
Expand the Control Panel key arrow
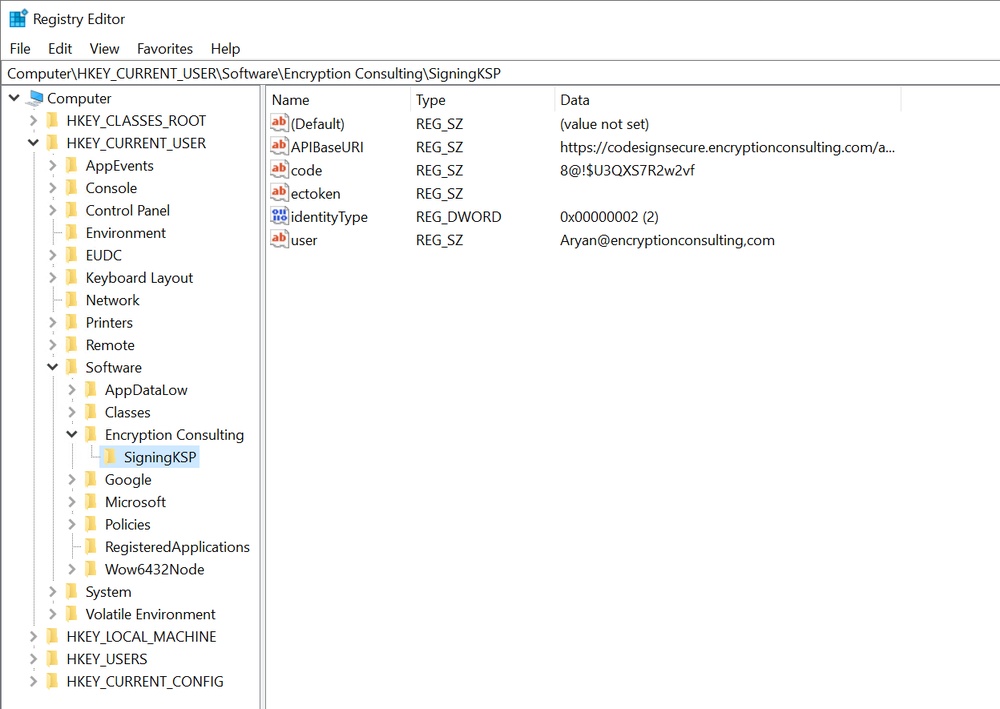point(52,210)
